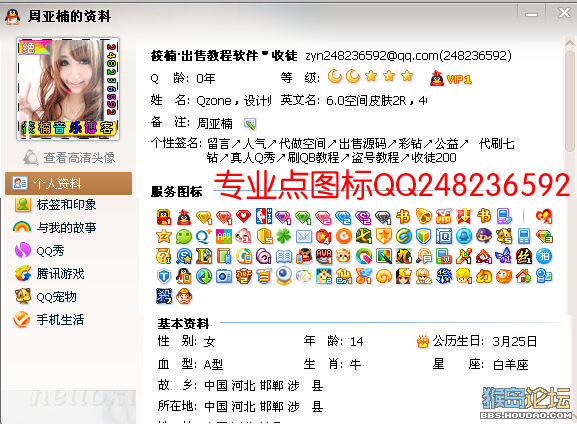The width and height of the screenshot is (577, 424).
Task: Click the blue camera icon
Action: 224,276
